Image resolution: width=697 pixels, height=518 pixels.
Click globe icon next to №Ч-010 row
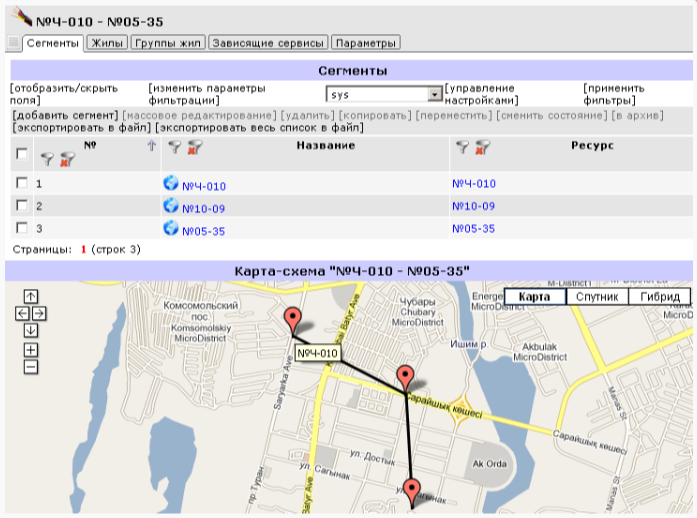pyautogui.click(x=171, y=183)
